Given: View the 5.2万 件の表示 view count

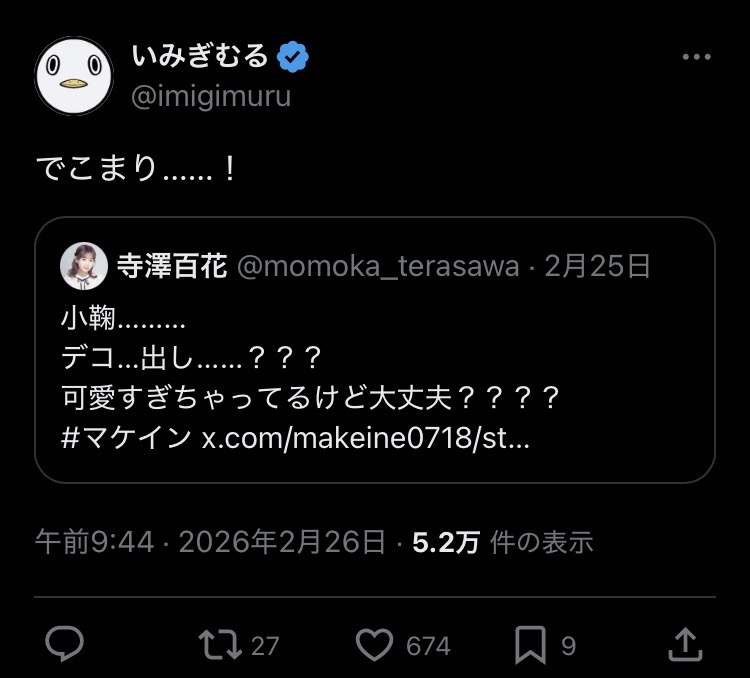Looking at the screenshot, I should tap(503, 542).
